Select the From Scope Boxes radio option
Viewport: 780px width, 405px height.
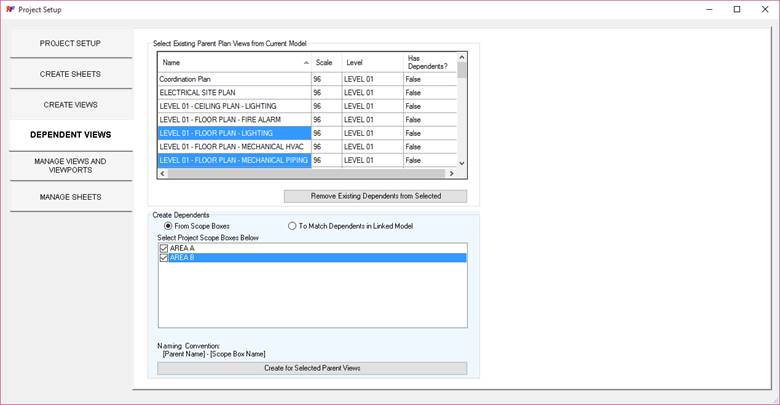point(167,226)
